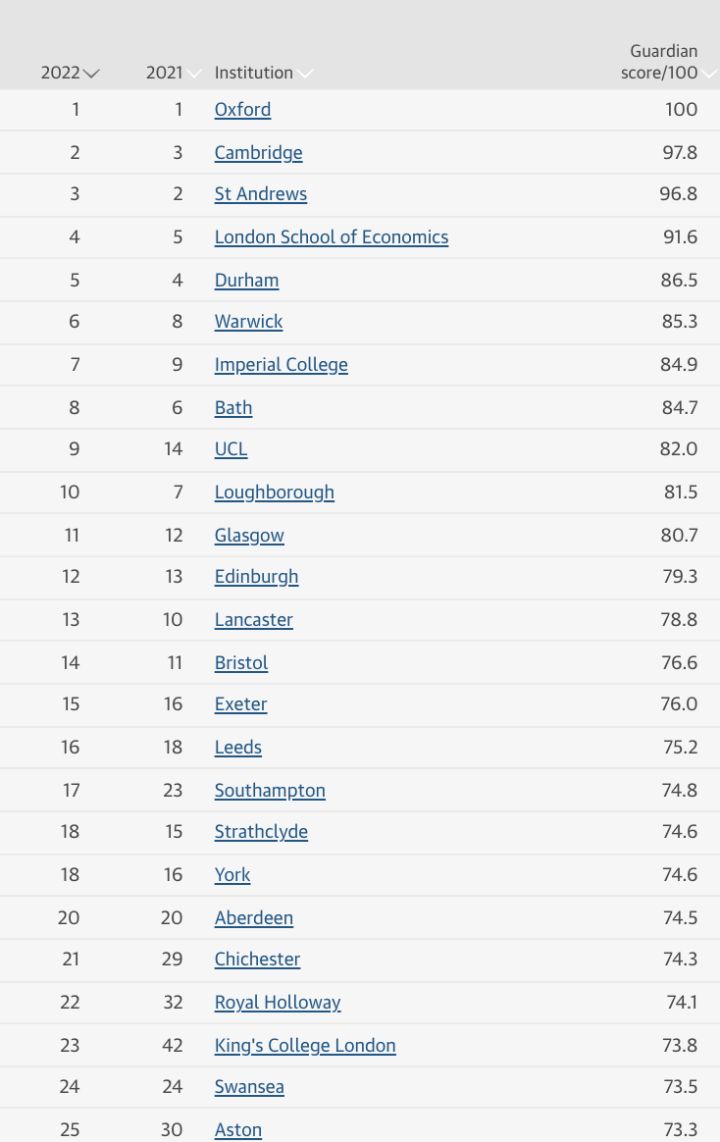The width and height of the screenshot is (720, 1142).
Task: Click the Royal Holloway link
Action: [x=277, y=1002]
